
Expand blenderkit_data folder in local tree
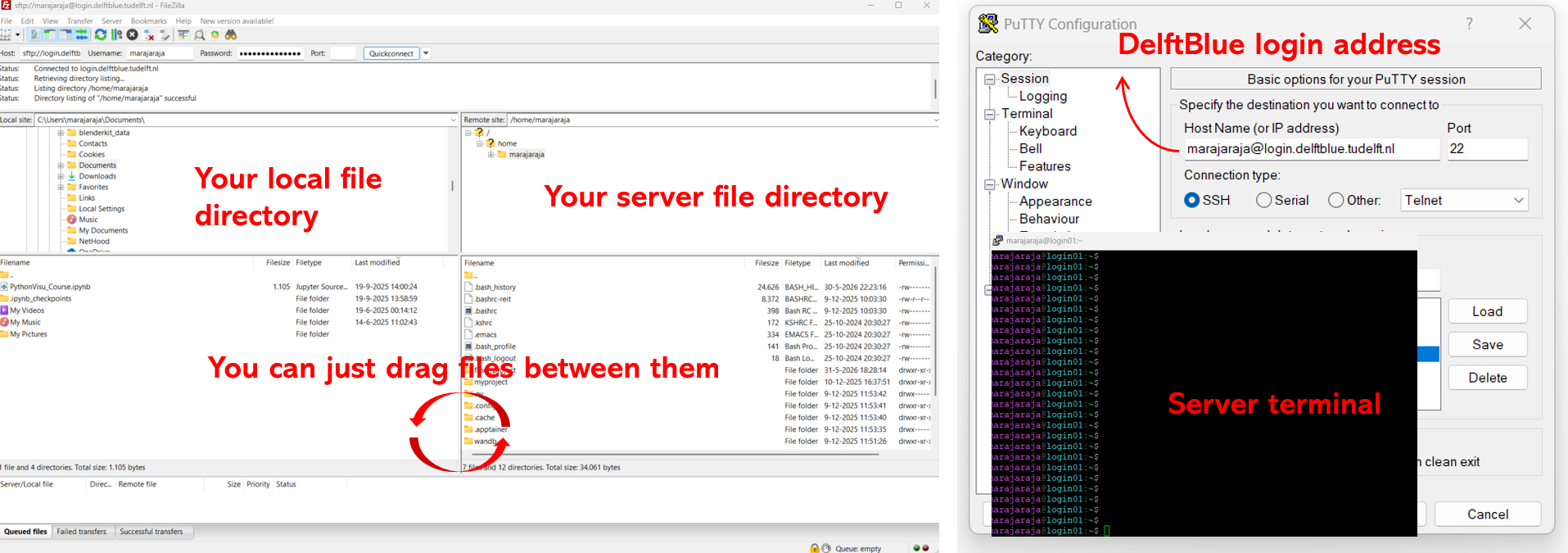pos(60,133)
